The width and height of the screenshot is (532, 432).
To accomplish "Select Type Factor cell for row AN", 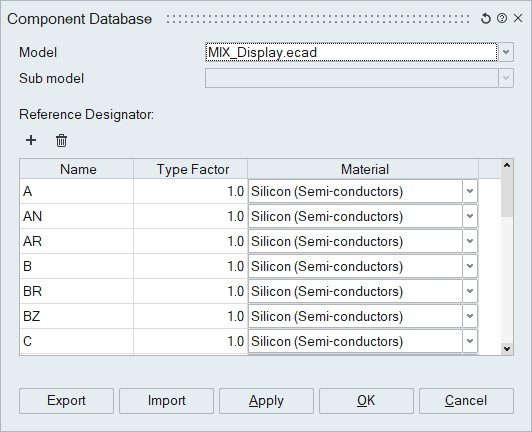I will pos(190,216).
